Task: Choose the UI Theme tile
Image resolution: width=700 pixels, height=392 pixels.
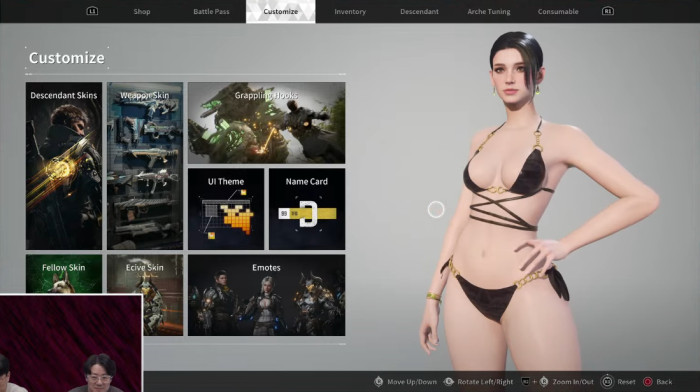Action: click(226, 209)
